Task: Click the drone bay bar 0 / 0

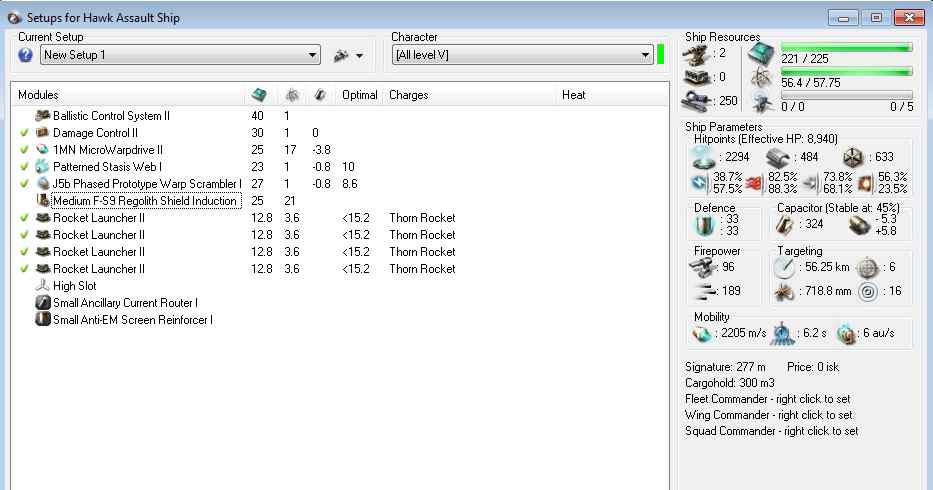Action: click(847, 95)
